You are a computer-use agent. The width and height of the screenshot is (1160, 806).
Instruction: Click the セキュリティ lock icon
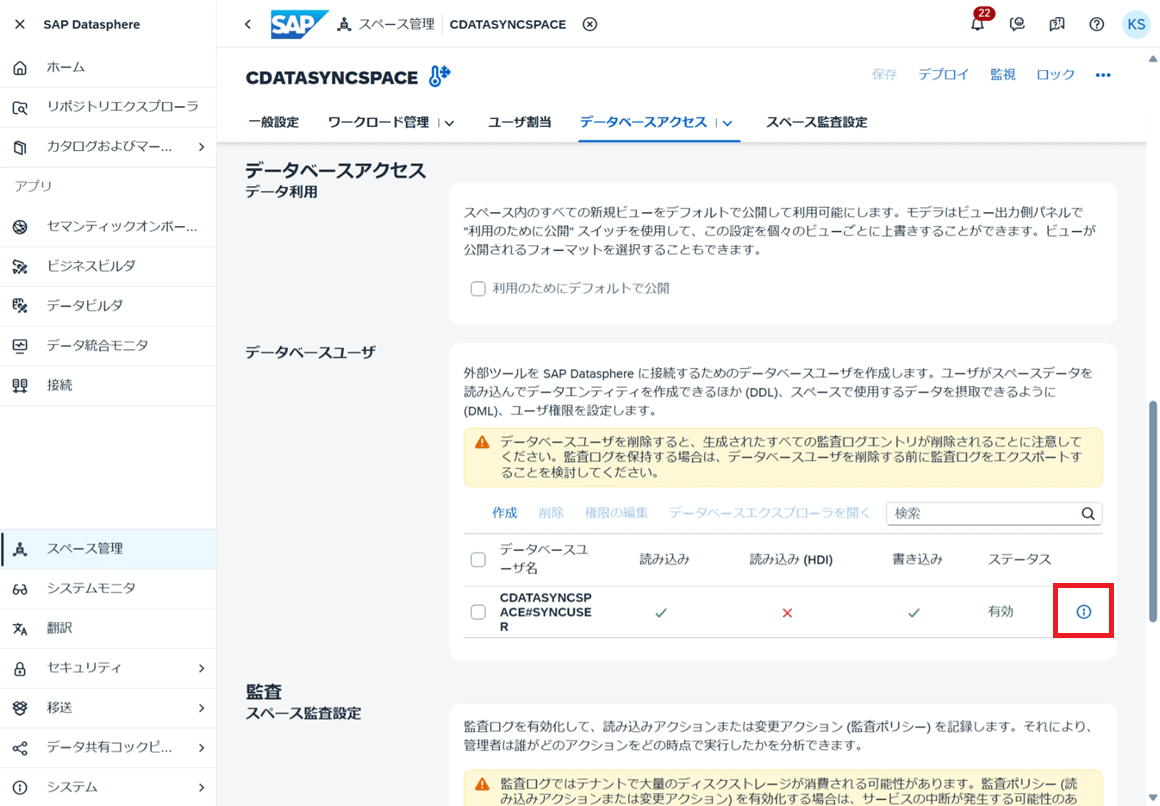[20, 668]
